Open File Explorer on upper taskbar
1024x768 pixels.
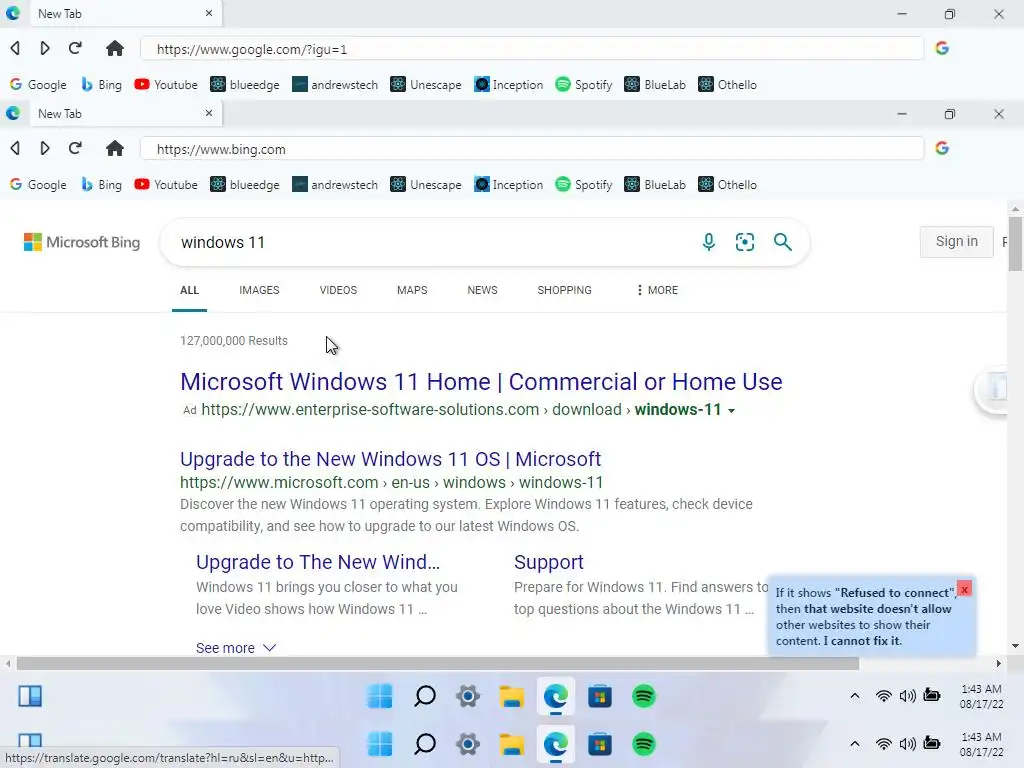click(x=512, y=696)
